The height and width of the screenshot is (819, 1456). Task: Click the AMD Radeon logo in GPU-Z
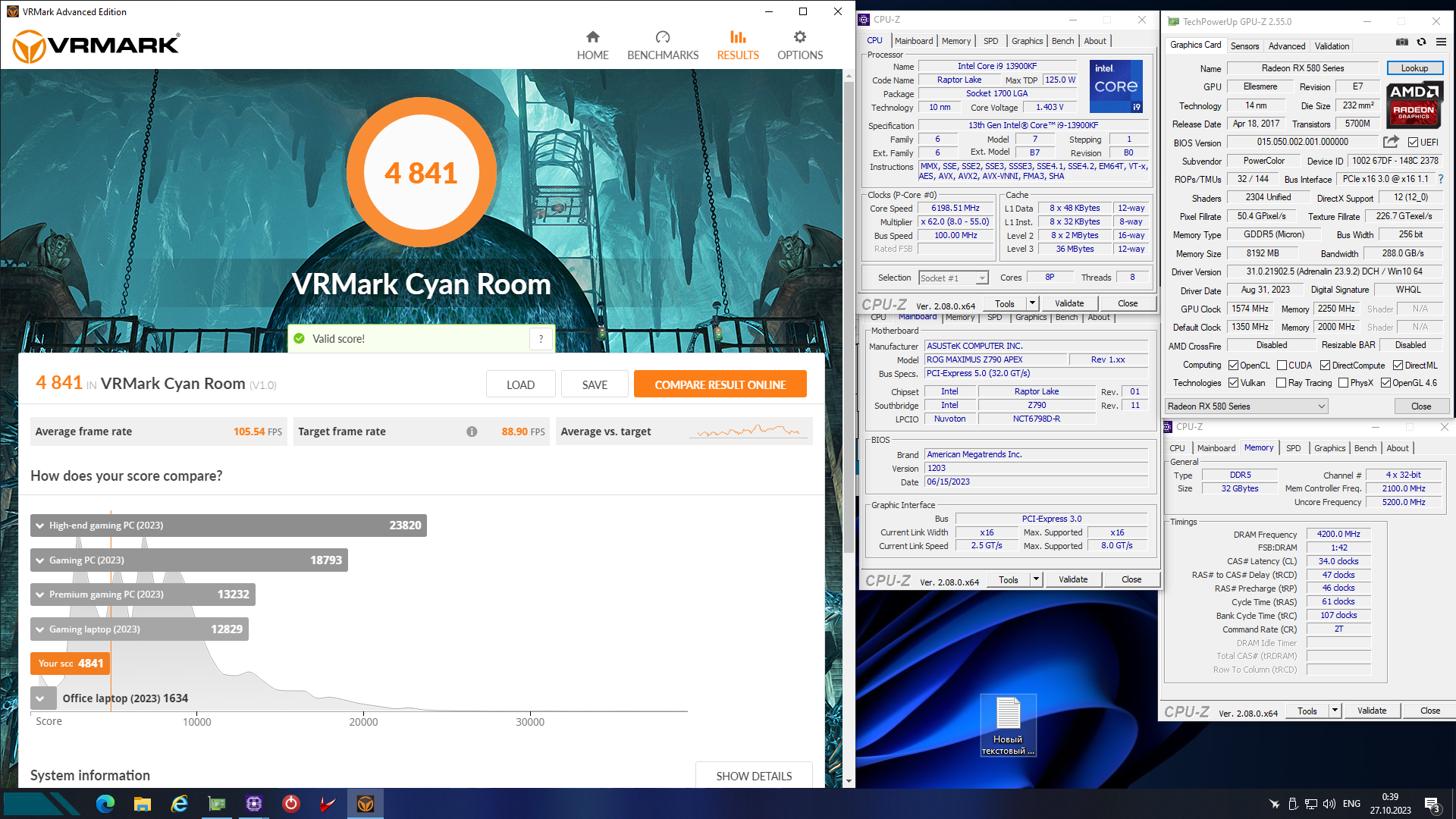pos(1414,105)
